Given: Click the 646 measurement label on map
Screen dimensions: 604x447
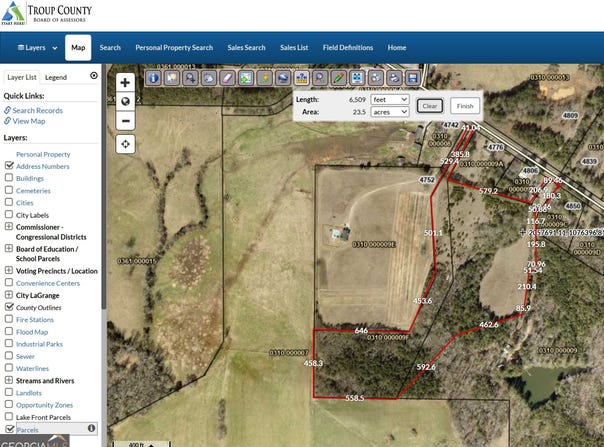Looking at the screenshot, I should pos(361,331).
